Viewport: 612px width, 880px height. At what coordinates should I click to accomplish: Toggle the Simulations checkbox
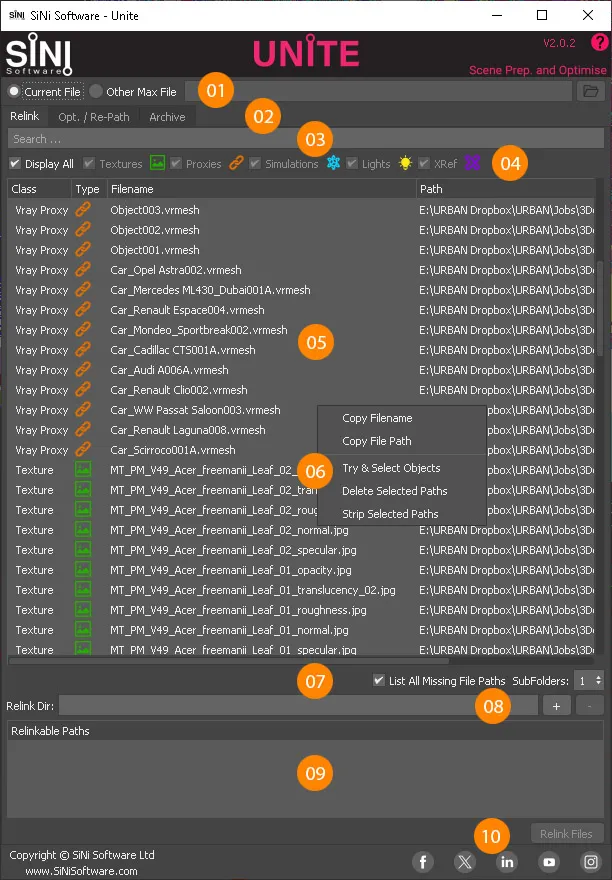tap(255, 163)
